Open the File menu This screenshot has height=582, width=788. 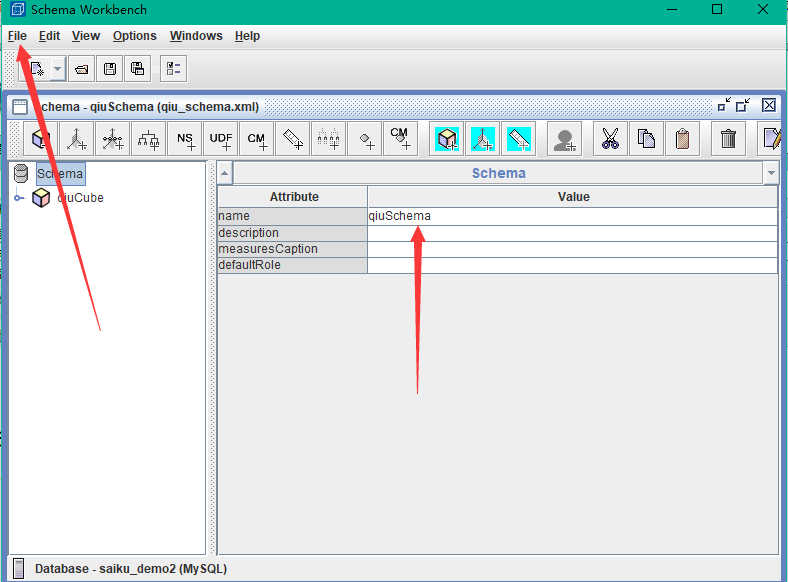[17, 36]
